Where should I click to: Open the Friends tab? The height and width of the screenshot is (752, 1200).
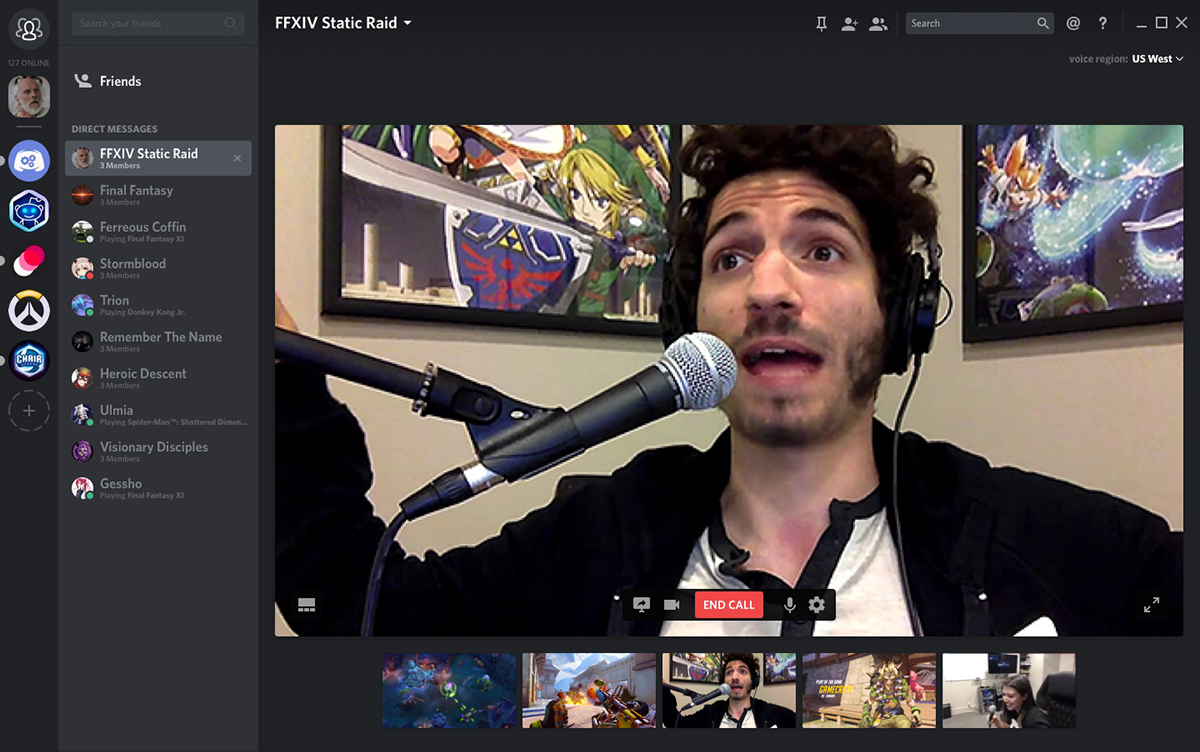click(x=120, y=81)
